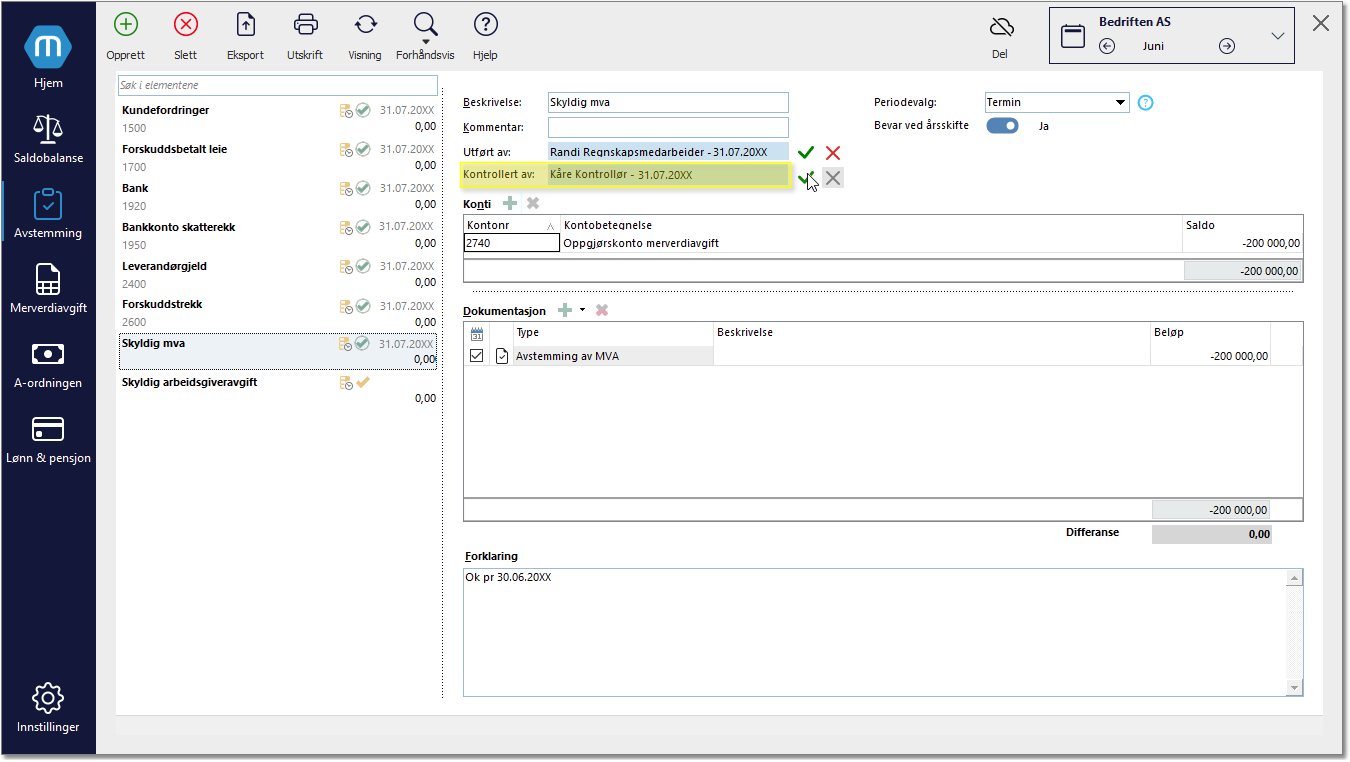Click the empty Kommentar field
Image resolution: width=1350 pixels, height=762 pixels.
pyautogui.click(x=668, y=127)
